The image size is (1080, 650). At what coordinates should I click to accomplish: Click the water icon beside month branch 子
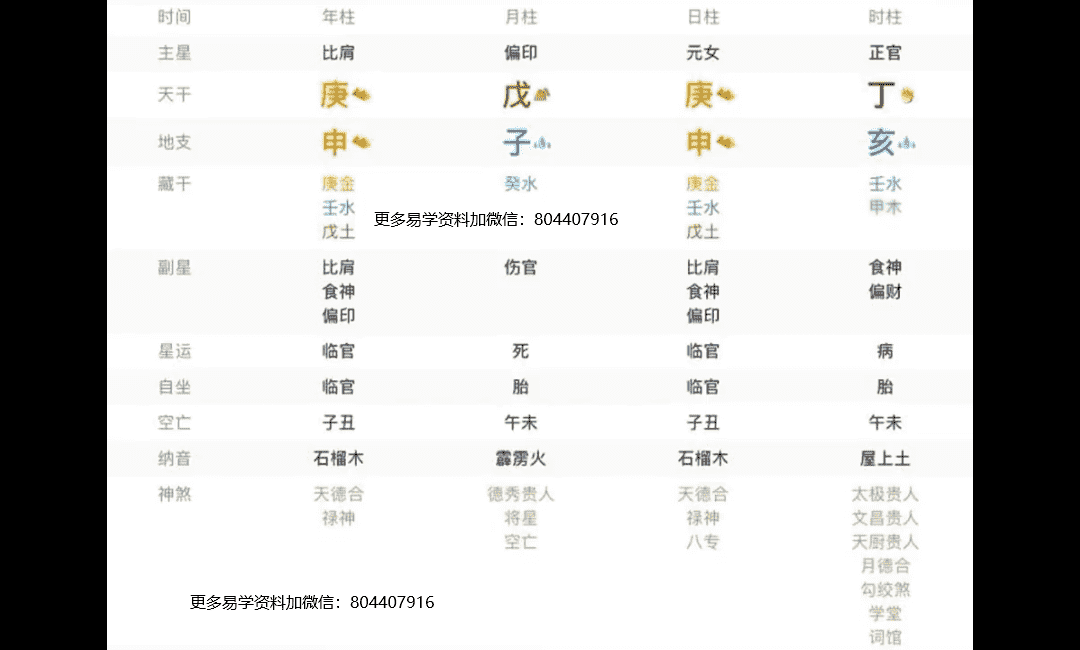tap(543, 143)
